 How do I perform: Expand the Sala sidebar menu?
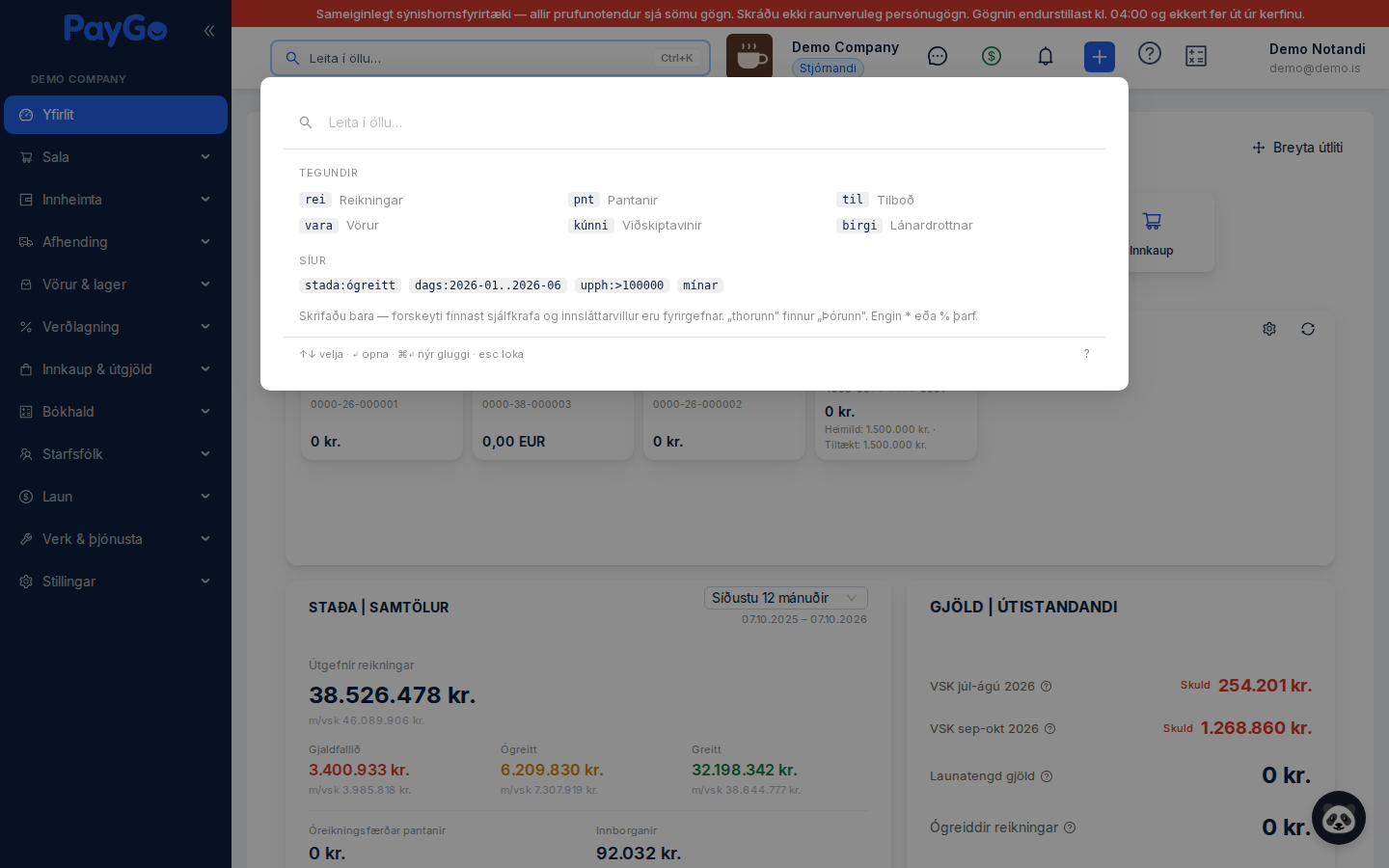tap(116, 157)
